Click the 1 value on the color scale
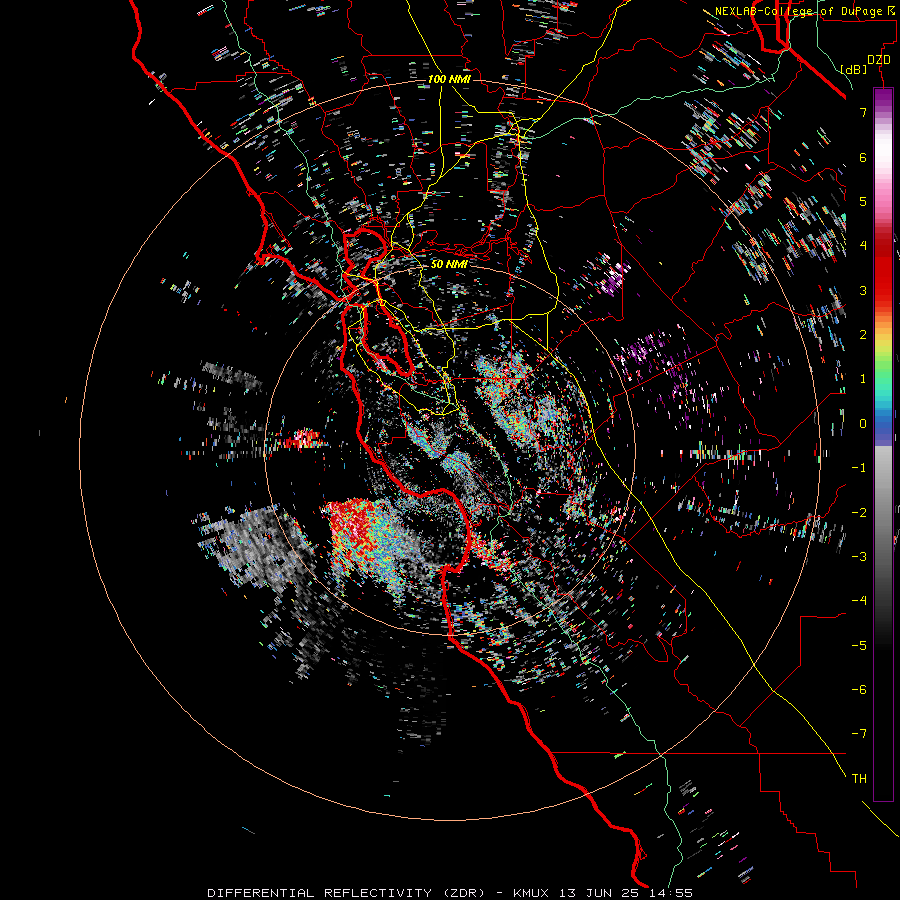This screenshot has width=900, height=900. pyautogui.click(x=863, y=379)
